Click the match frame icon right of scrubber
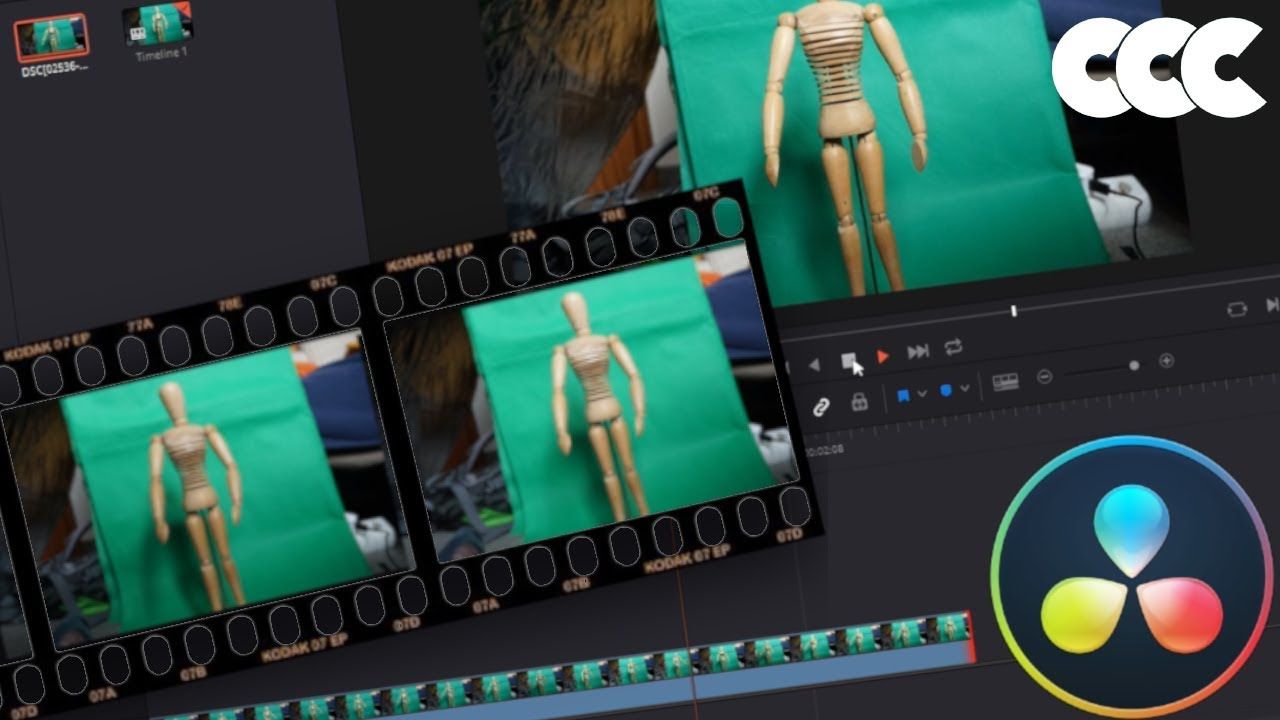 tap(1237, 309)
